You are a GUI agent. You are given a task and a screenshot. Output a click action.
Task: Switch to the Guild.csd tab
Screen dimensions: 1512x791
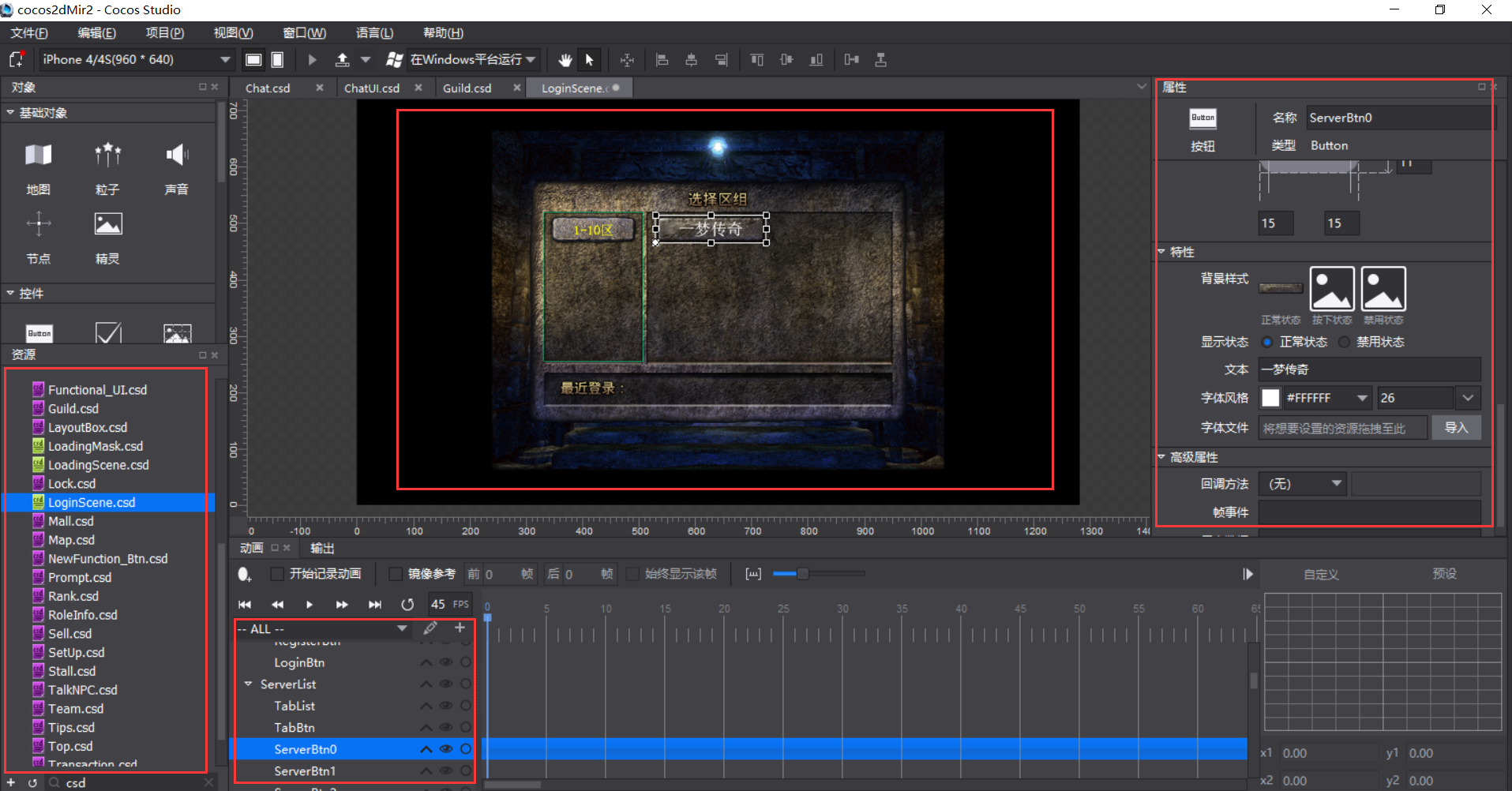pos(467,88)
